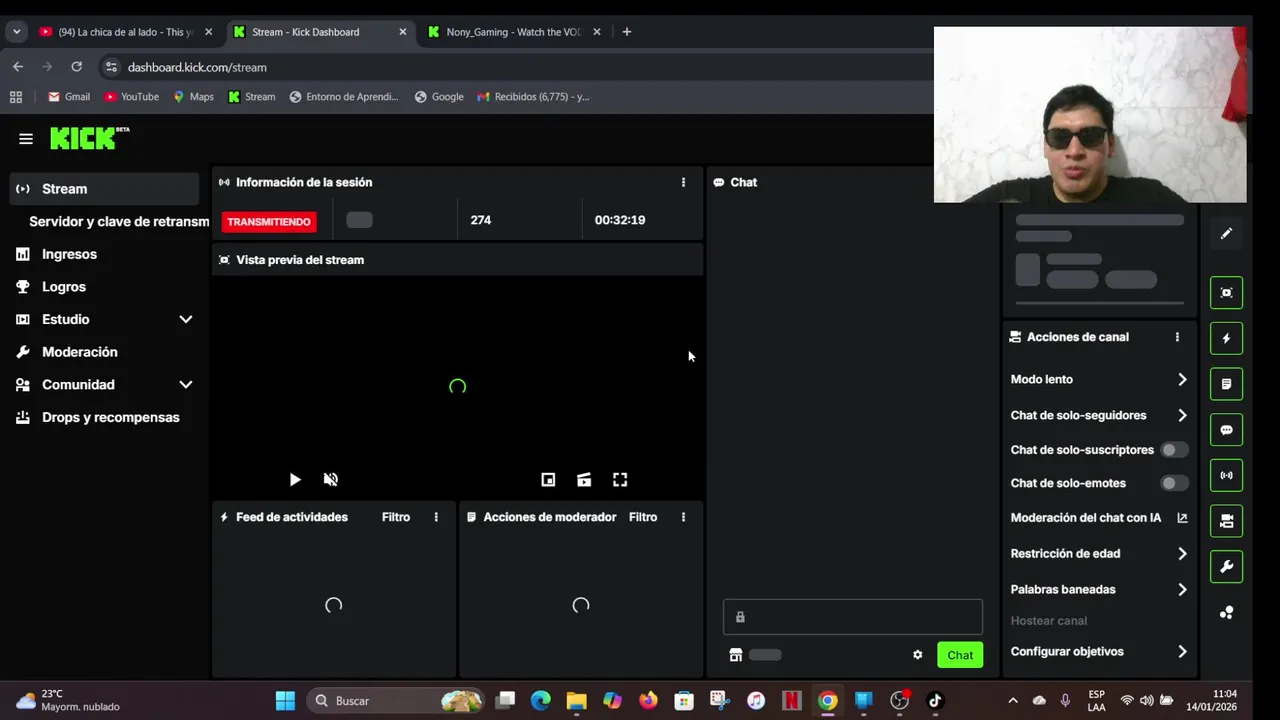
Task: Open the Kick hamburger menu
Action: click(26, 139)
